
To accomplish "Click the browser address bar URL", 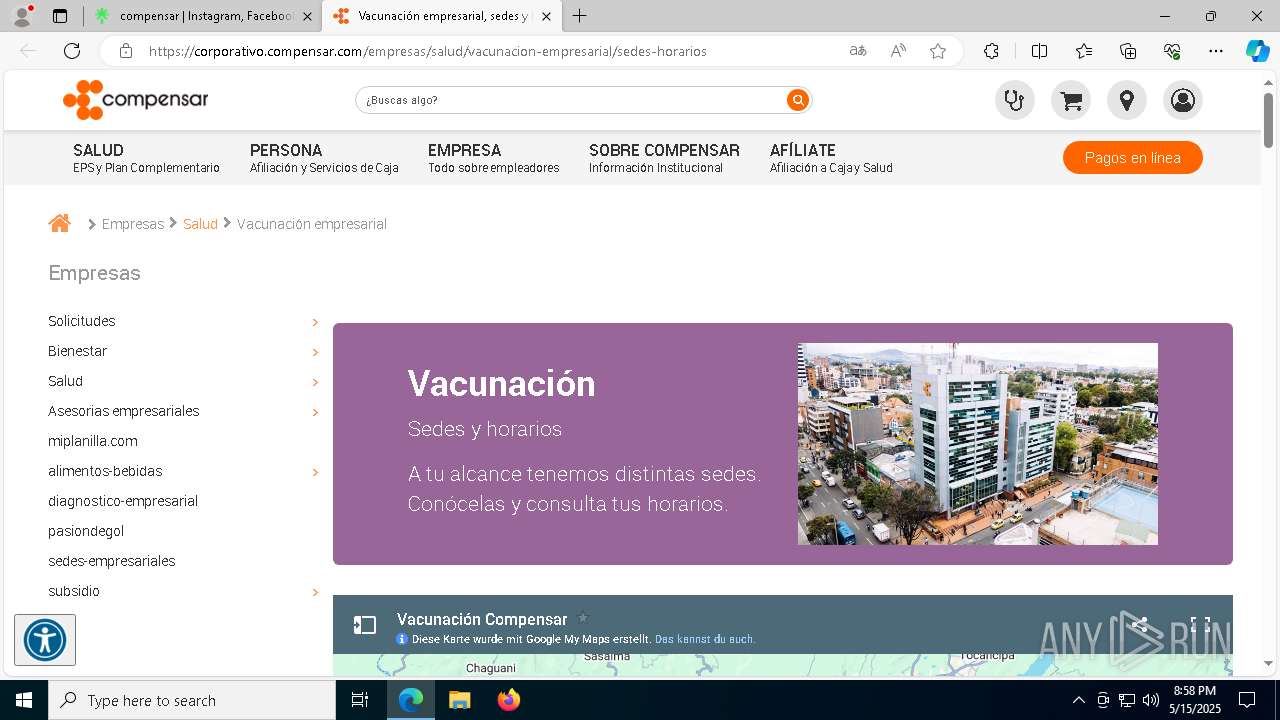I will click(428, 51).
